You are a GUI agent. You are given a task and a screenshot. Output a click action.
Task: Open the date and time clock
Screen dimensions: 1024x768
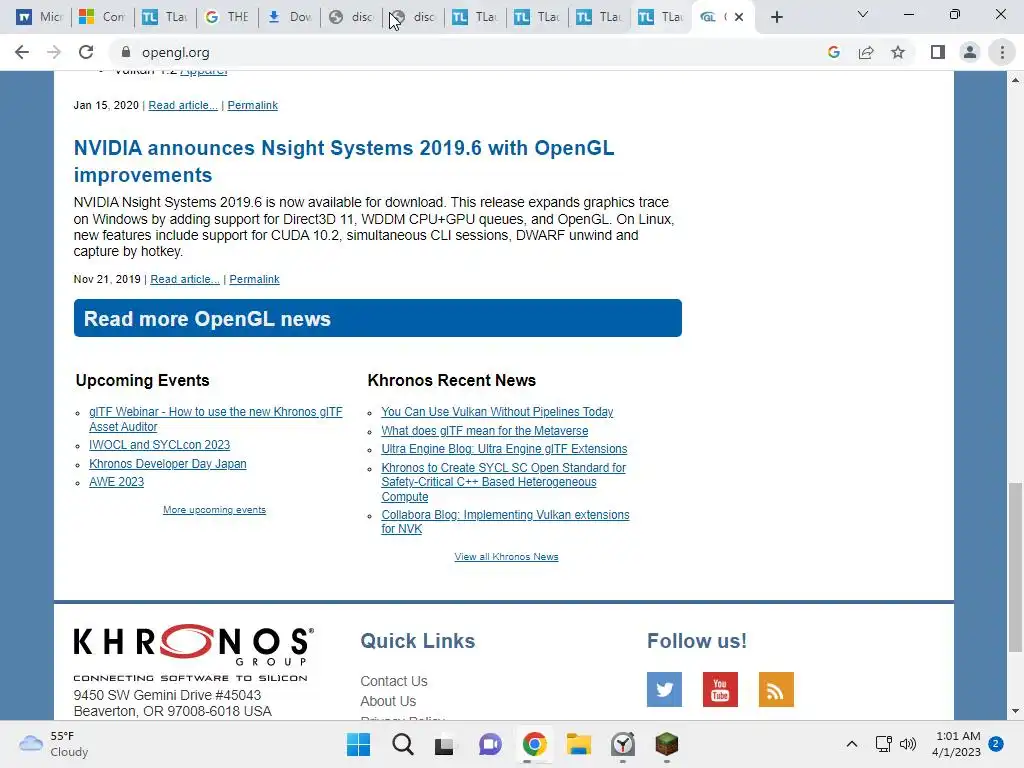tap(956, 744)
